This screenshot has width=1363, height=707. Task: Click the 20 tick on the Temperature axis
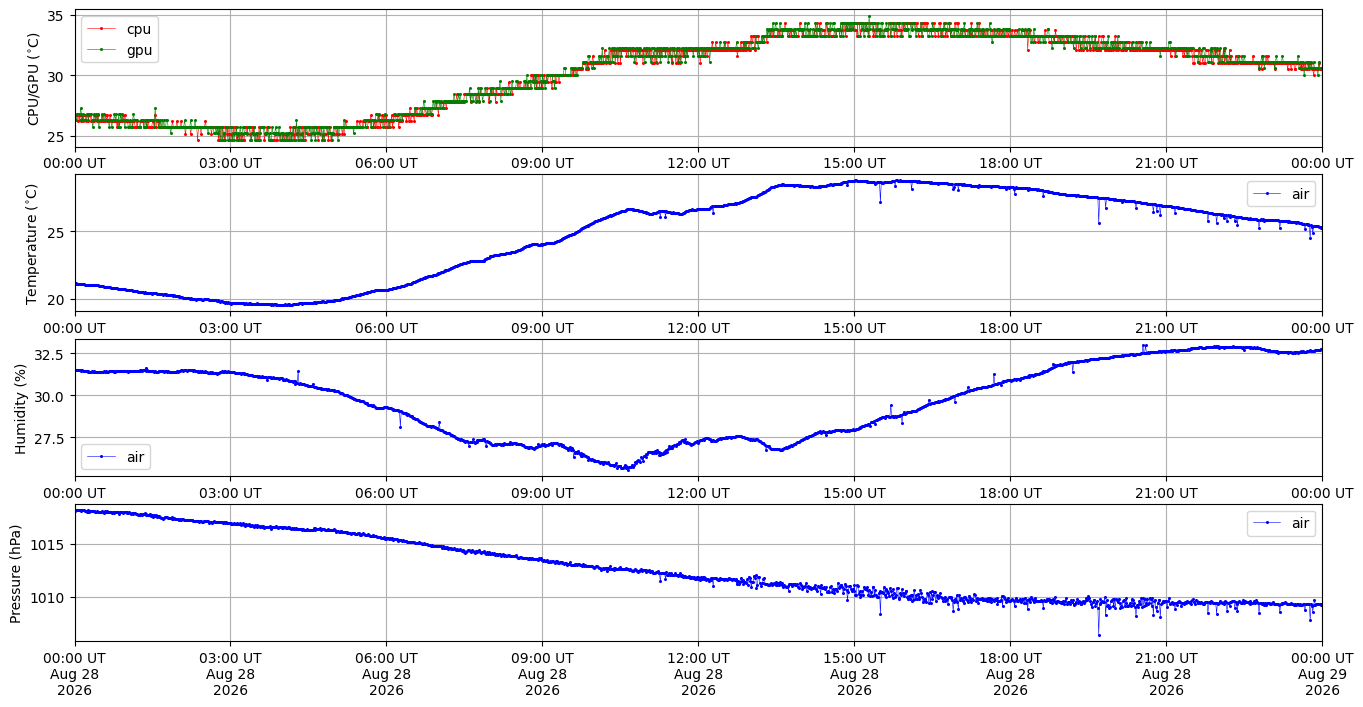point(57,299)
